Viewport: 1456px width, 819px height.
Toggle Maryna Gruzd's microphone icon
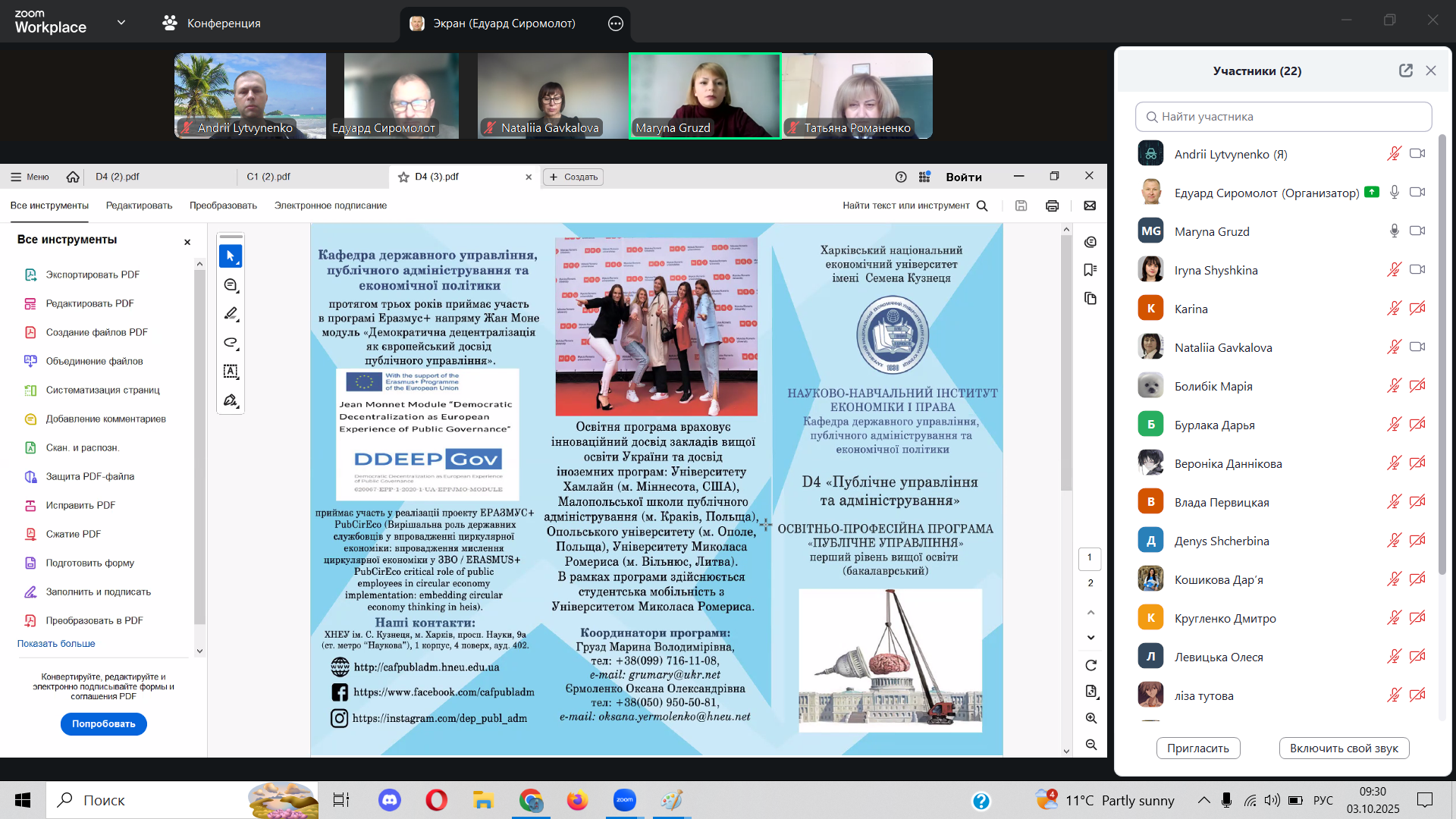[1394, 231]
